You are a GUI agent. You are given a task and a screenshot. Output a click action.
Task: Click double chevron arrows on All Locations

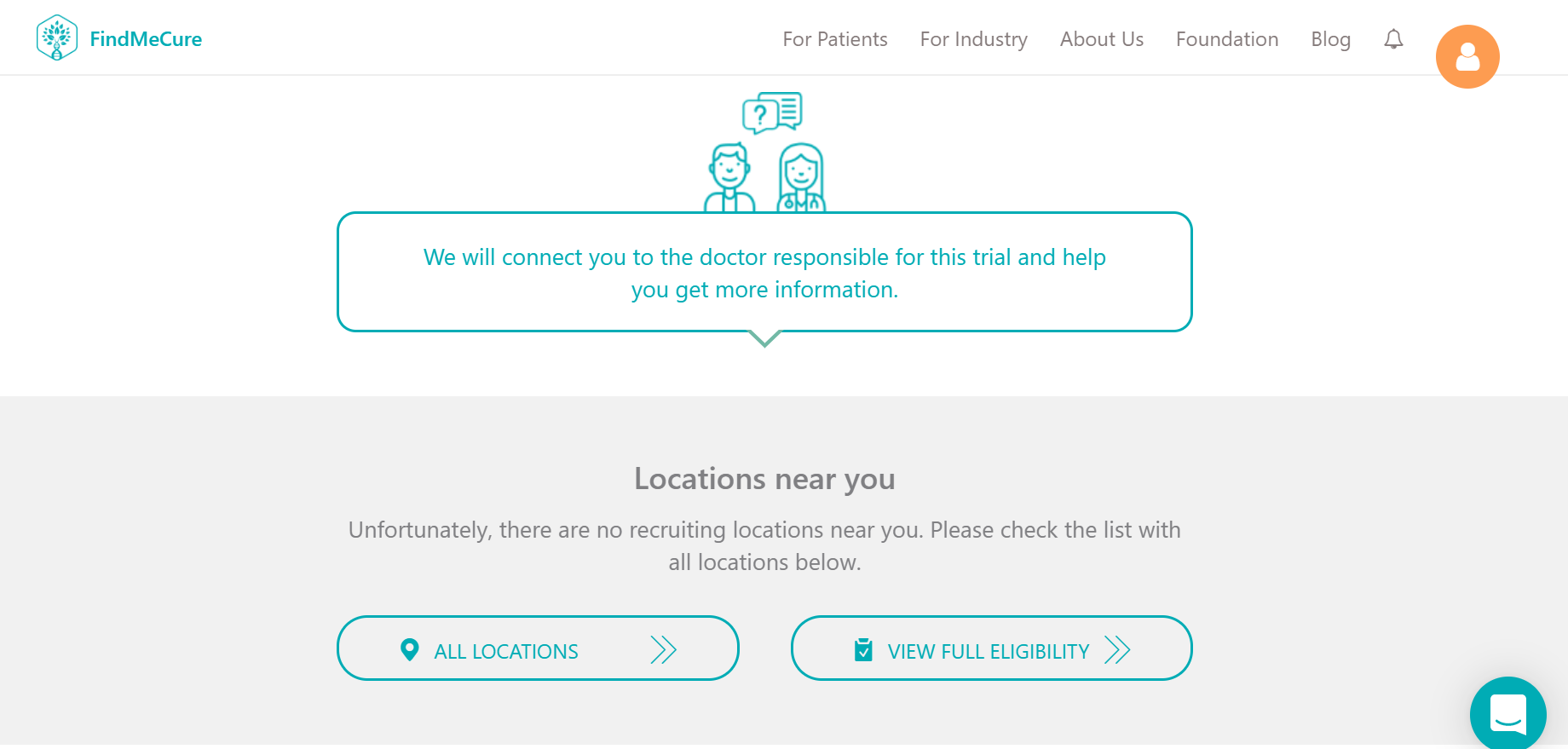coord(663,650)
